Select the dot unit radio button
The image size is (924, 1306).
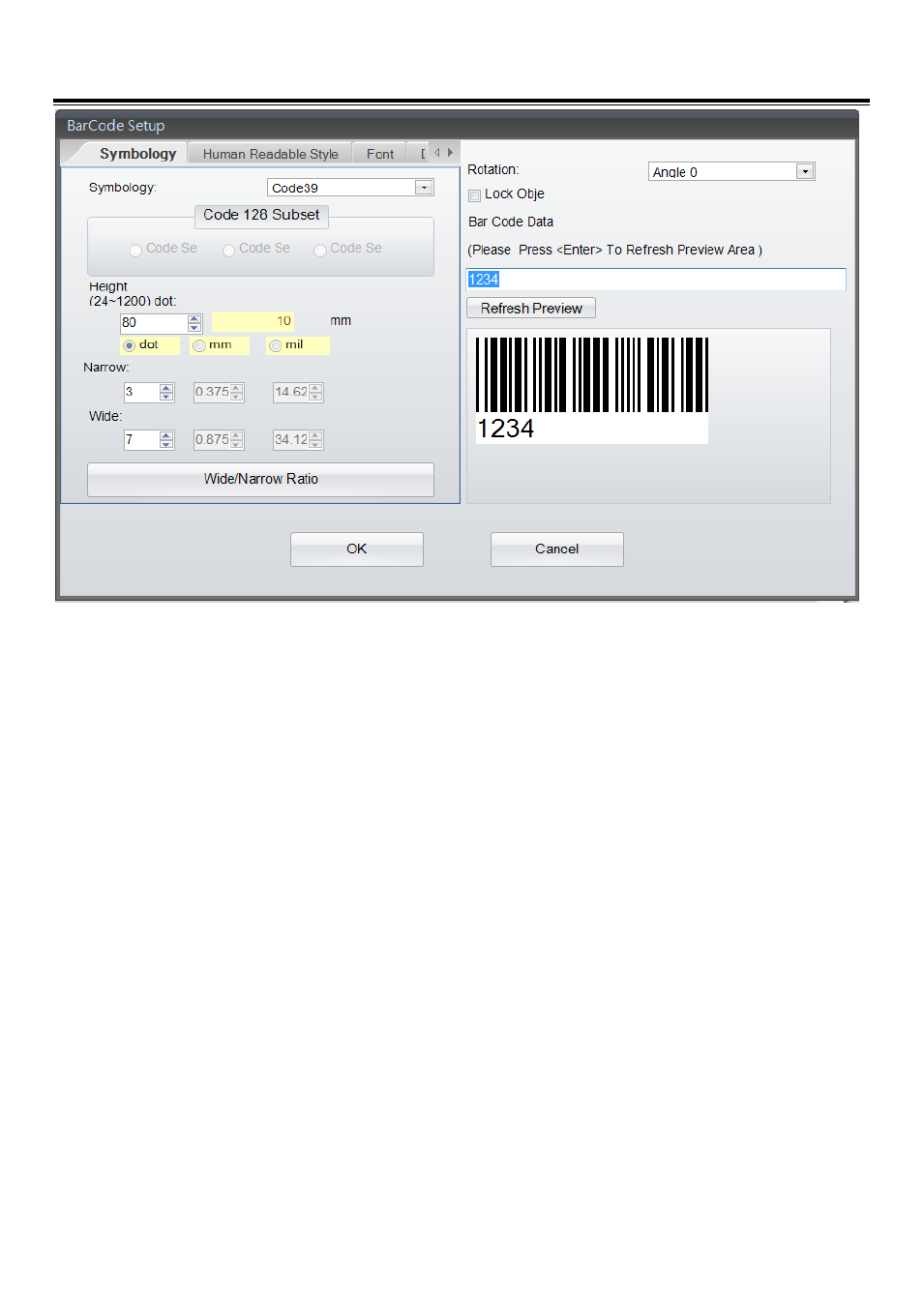coord(129,345)
